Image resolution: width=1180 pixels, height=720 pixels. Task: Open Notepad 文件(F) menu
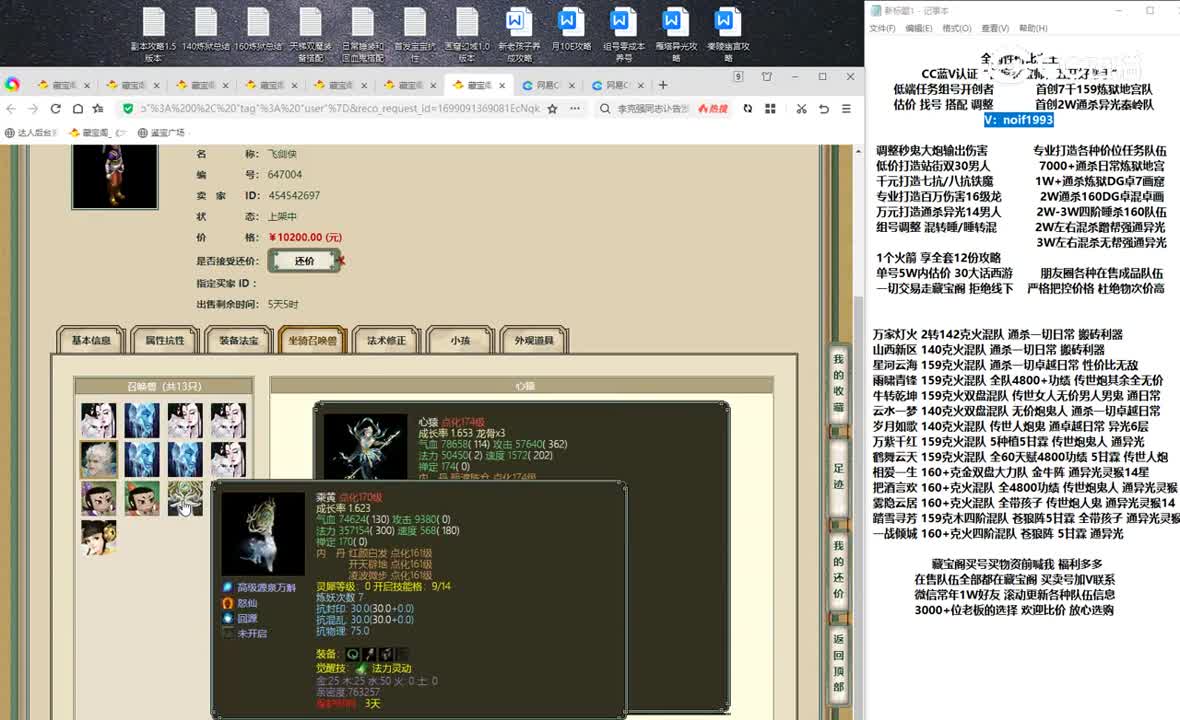point(882,28)
